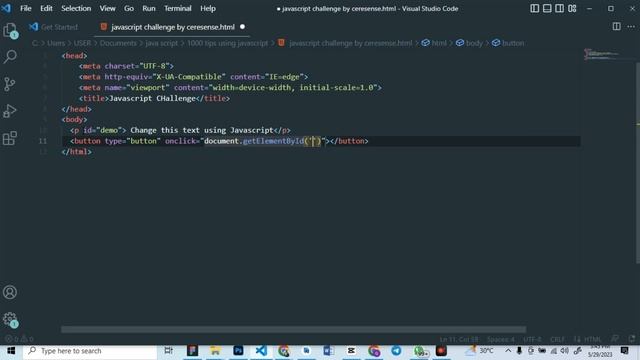Select the Documents breadcrumb

point(118,43)
